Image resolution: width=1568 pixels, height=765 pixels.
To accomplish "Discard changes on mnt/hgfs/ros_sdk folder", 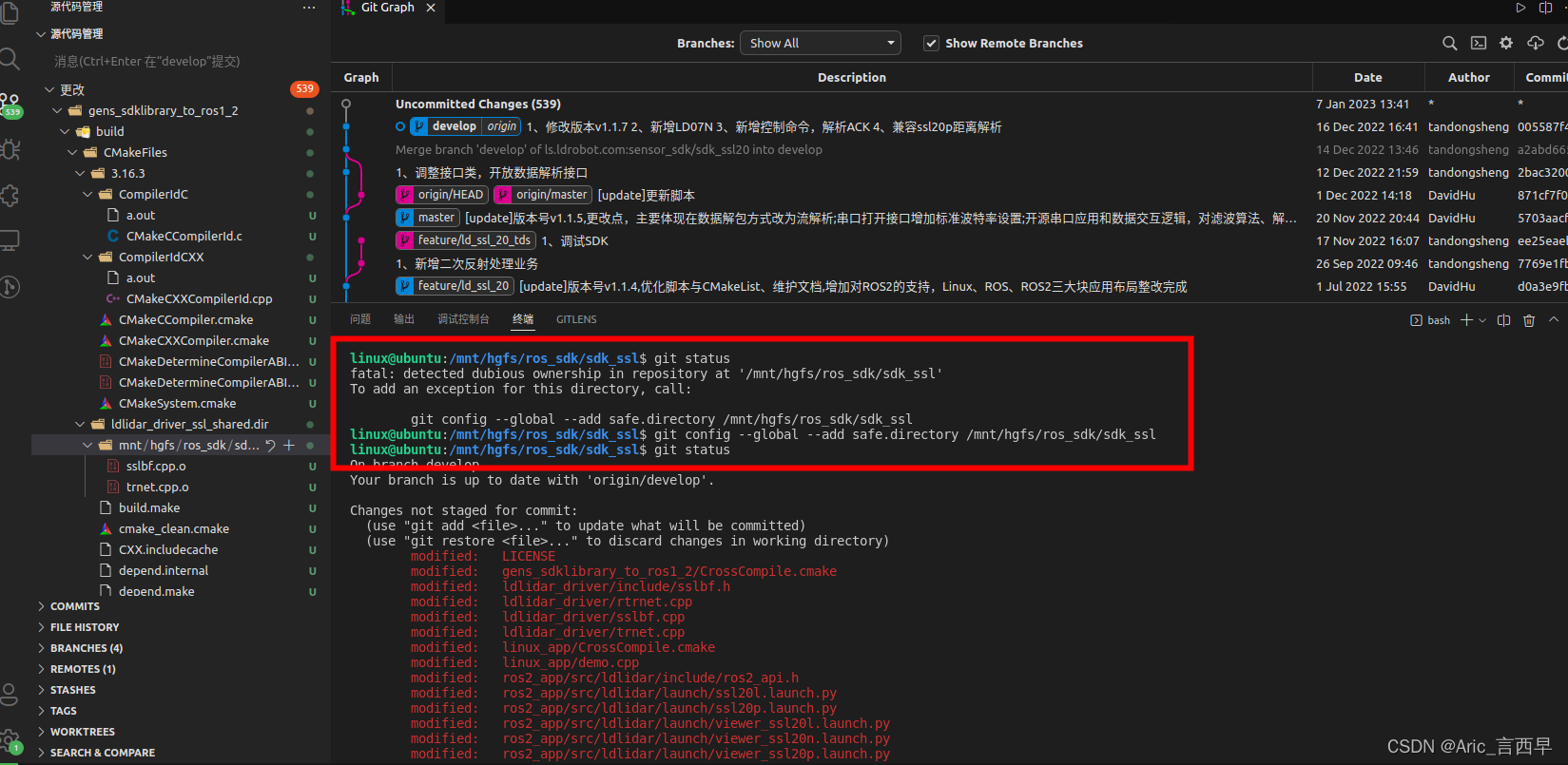I will click(x=271, y=445).
